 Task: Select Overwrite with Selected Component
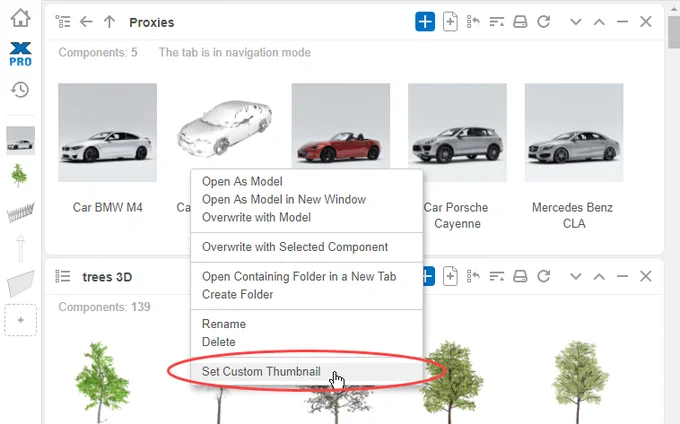tap(307, 247)
